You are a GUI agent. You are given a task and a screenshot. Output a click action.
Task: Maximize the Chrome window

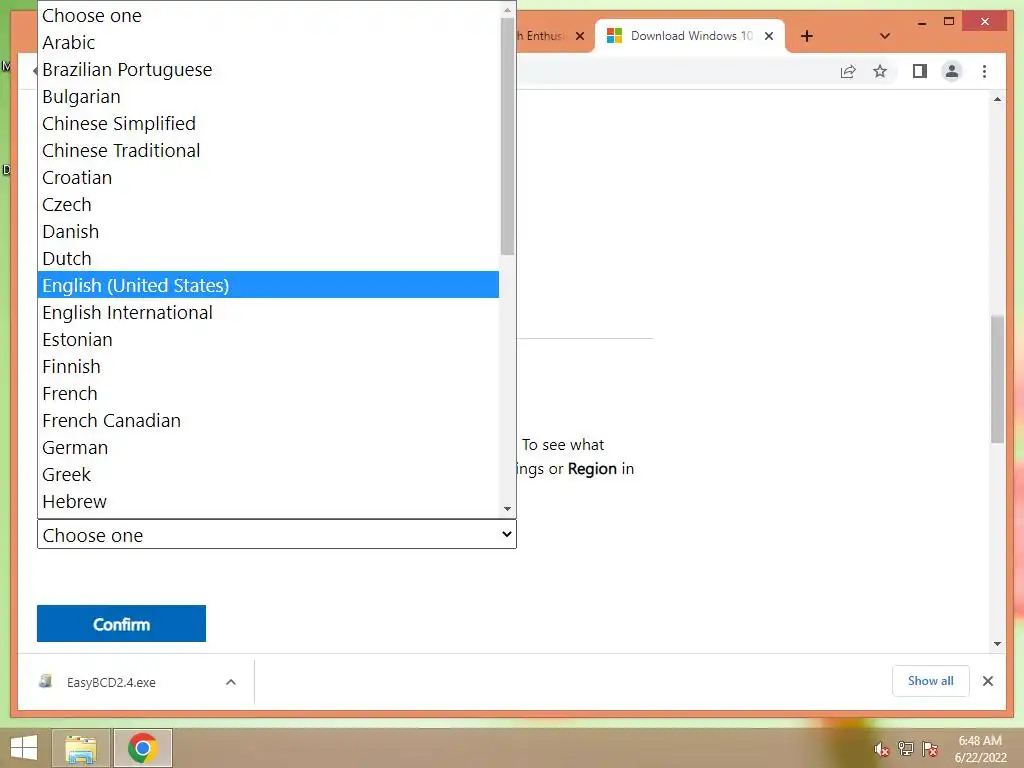(950, 22)
